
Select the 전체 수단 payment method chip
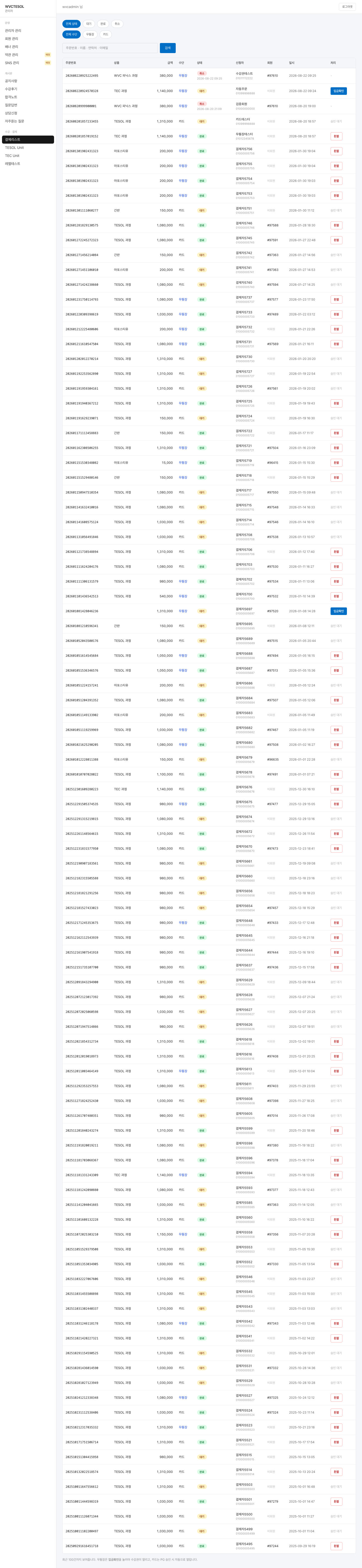pyautogui.click(x=71, y=35)
